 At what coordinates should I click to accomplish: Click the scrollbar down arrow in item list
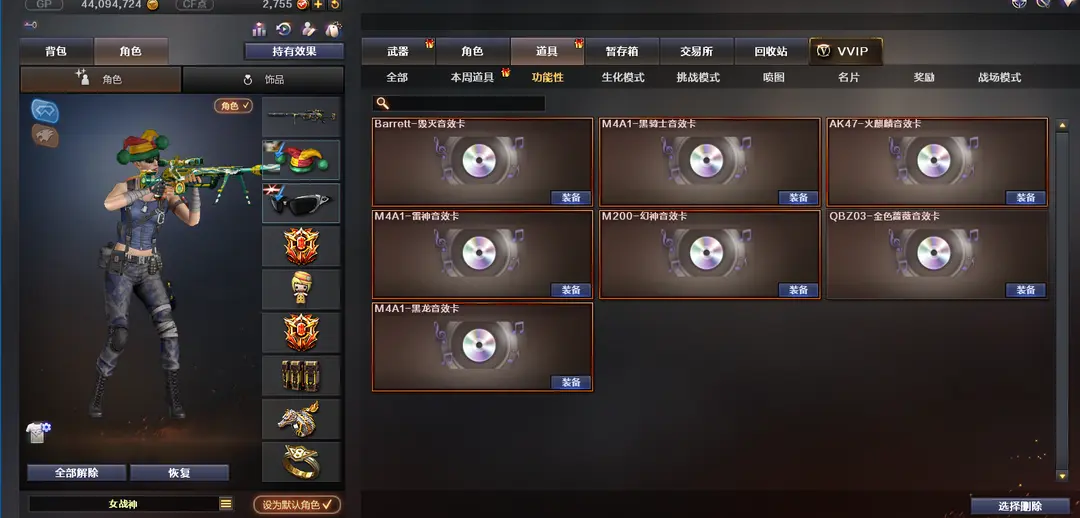click(1063, 475)
